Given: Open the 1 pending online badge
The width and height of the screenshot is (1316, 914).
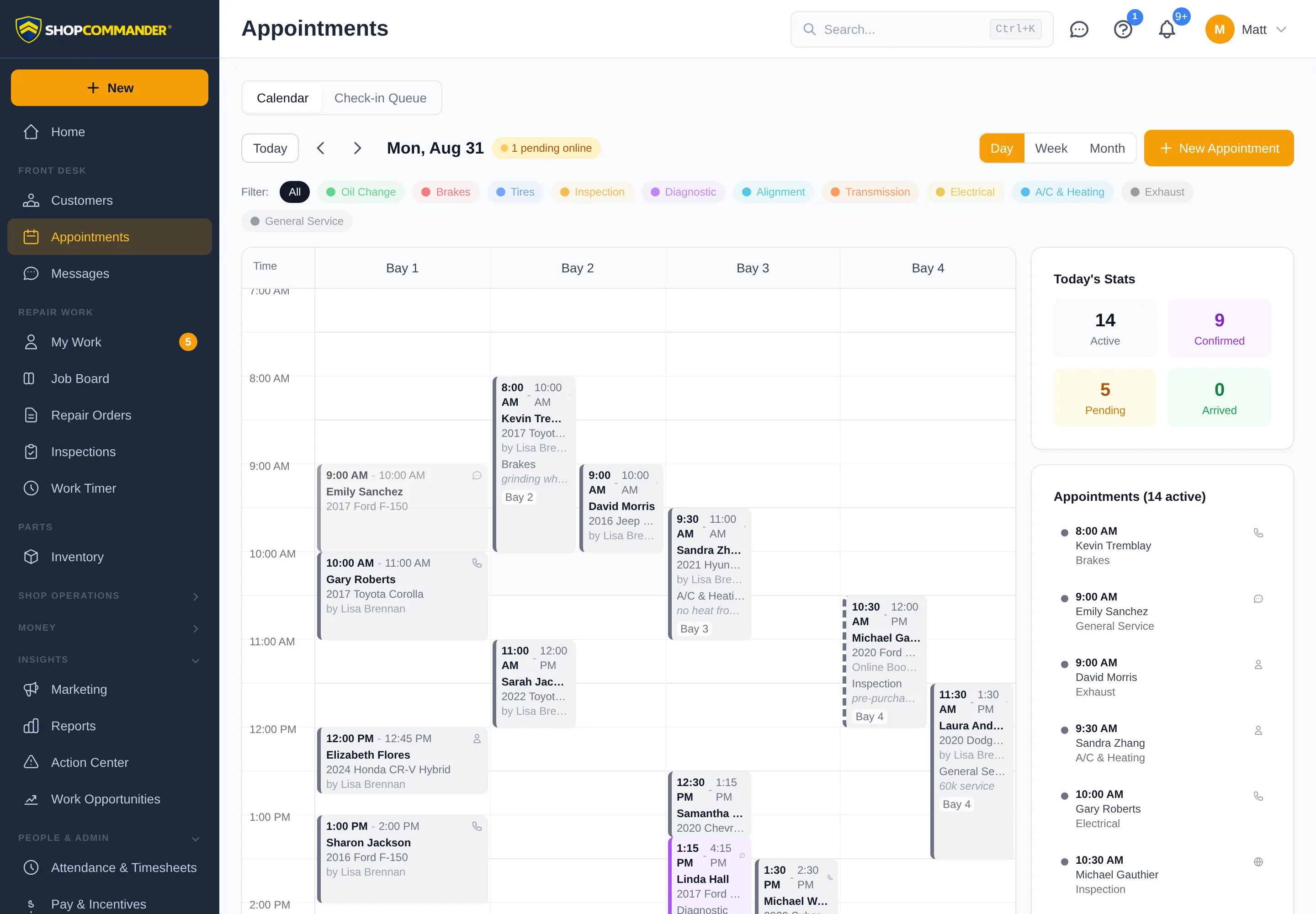Looking at the screenshot, I should tap(547, 149).
